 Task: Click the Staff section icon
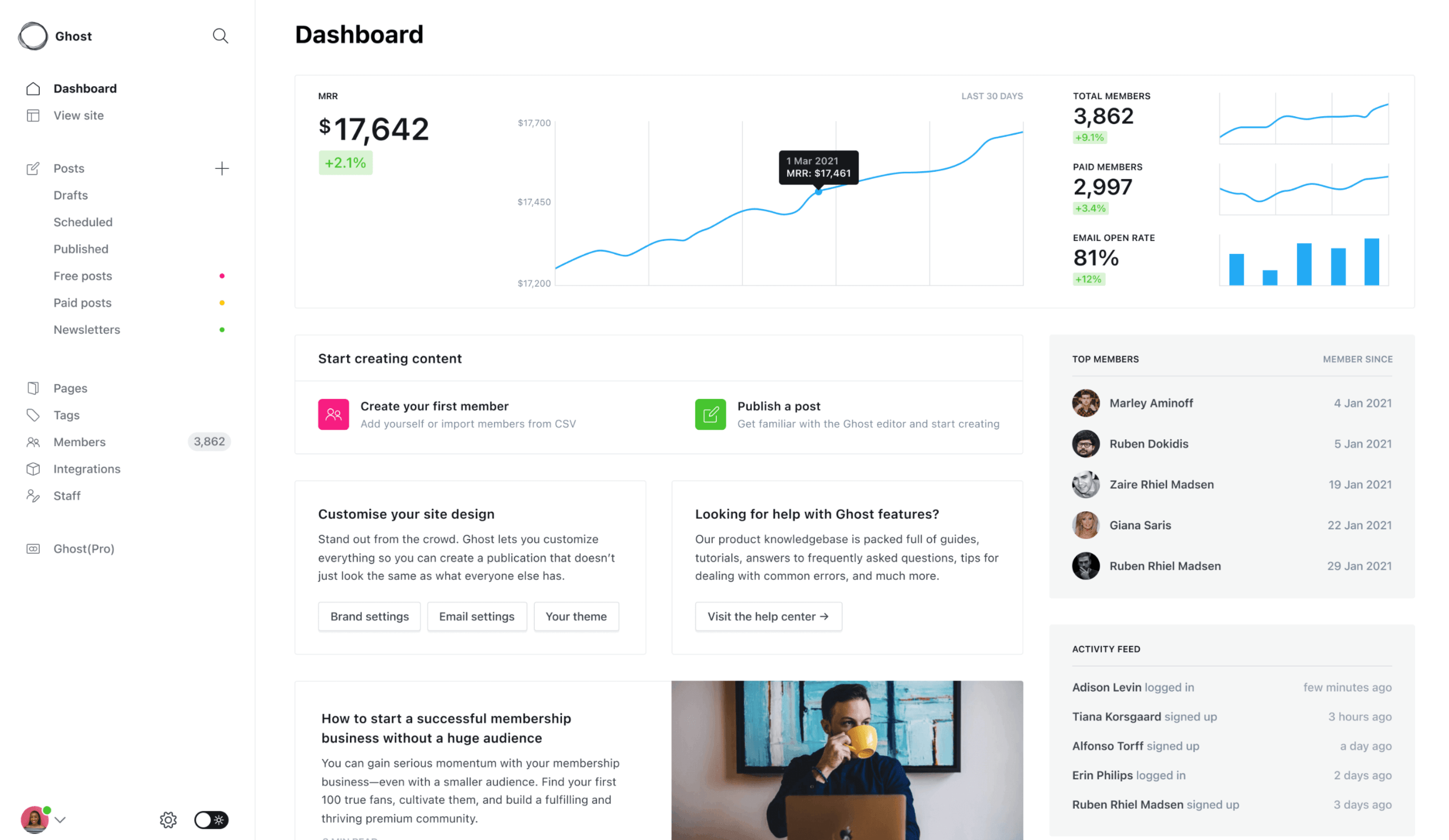pos(32,495)
